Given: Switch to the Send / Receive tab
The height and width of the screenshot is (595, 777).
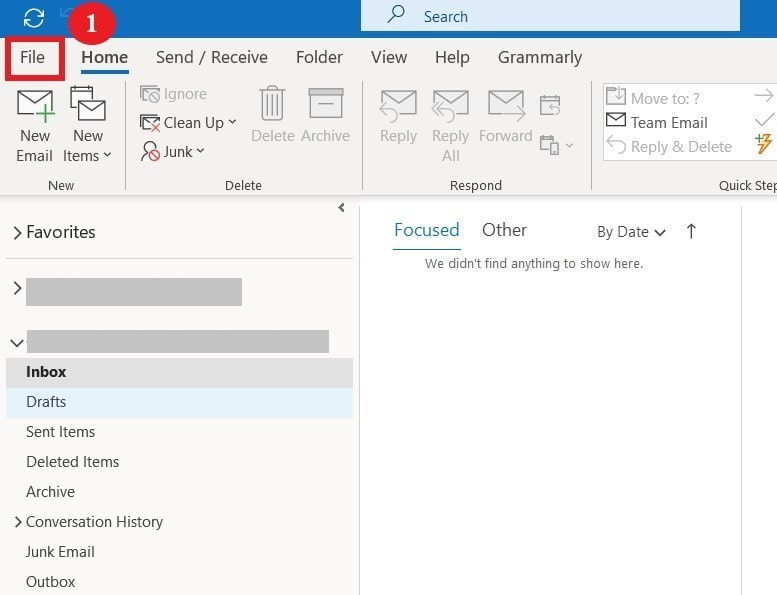Looking at the screenshot, I should (211, 57).
